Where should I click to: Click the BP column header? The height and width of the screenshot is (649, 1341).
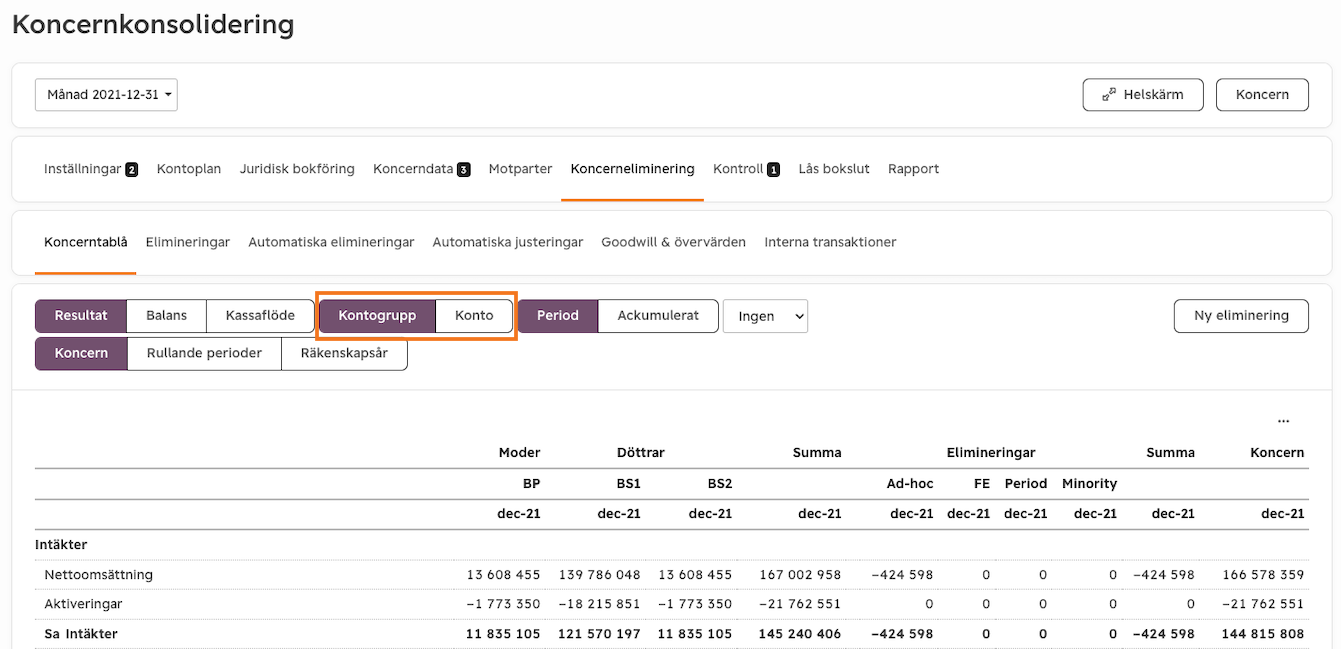tap(532, 484)
